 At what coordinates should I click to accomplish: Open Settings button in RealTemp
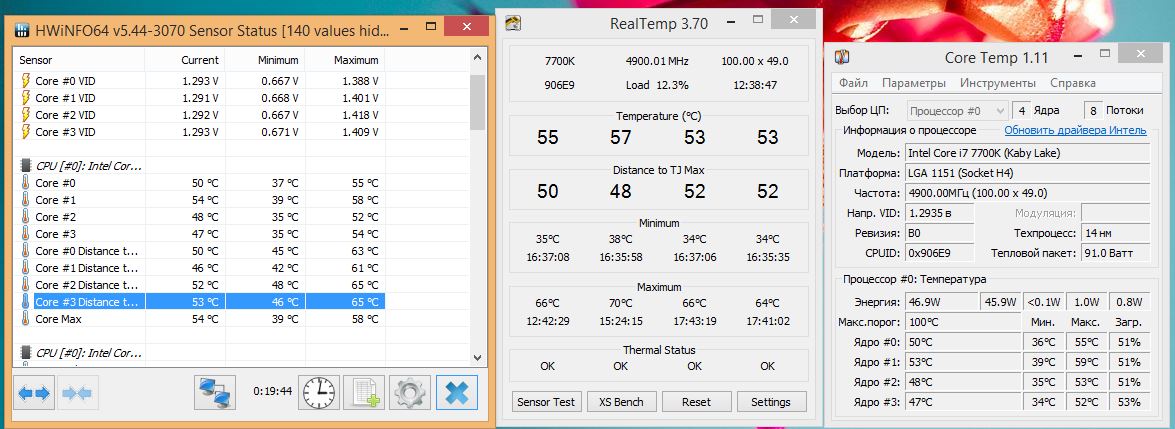click(x=771, y=402)
